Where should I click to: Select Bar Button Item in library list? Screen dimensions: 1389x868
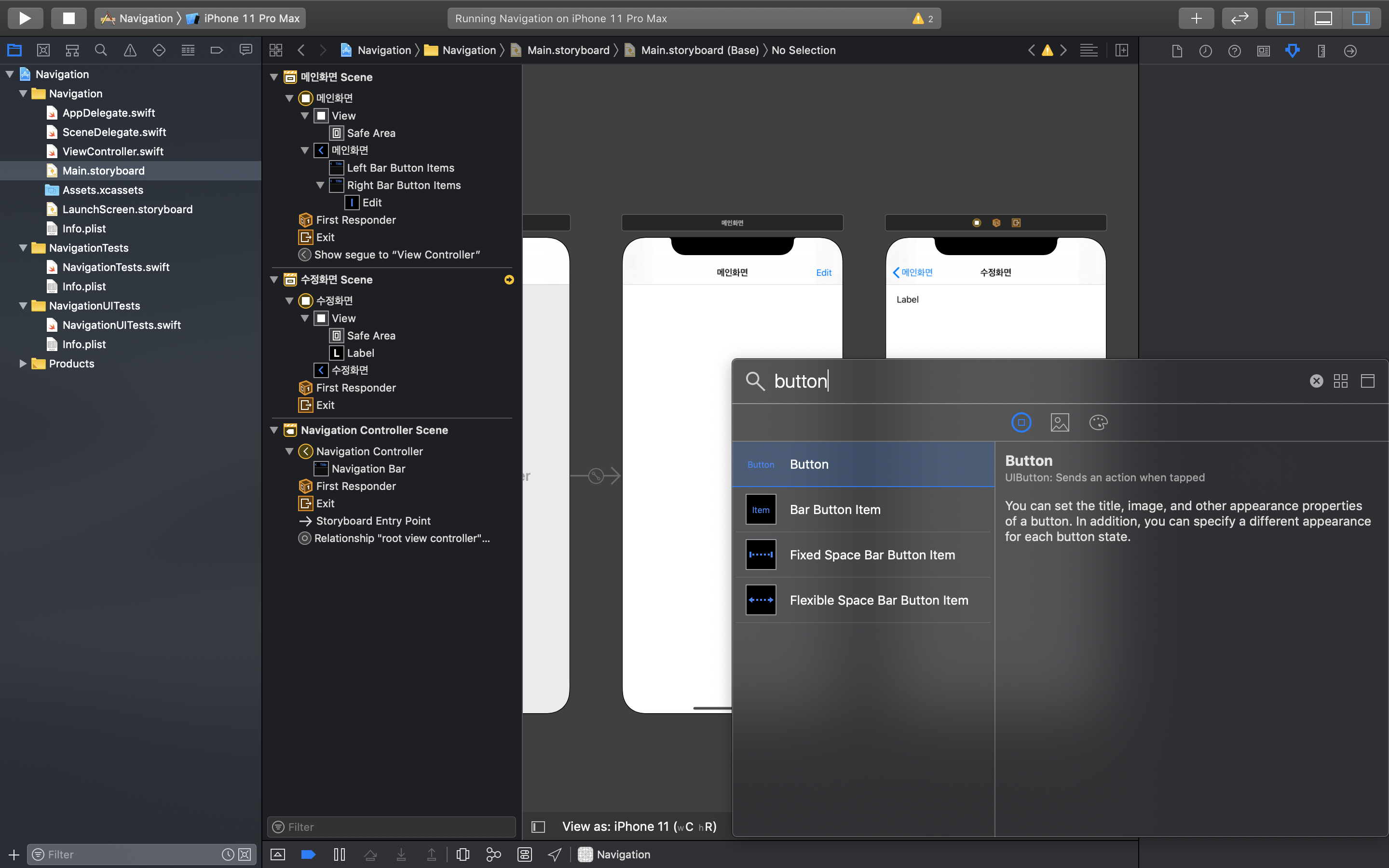tap(834, 510)
